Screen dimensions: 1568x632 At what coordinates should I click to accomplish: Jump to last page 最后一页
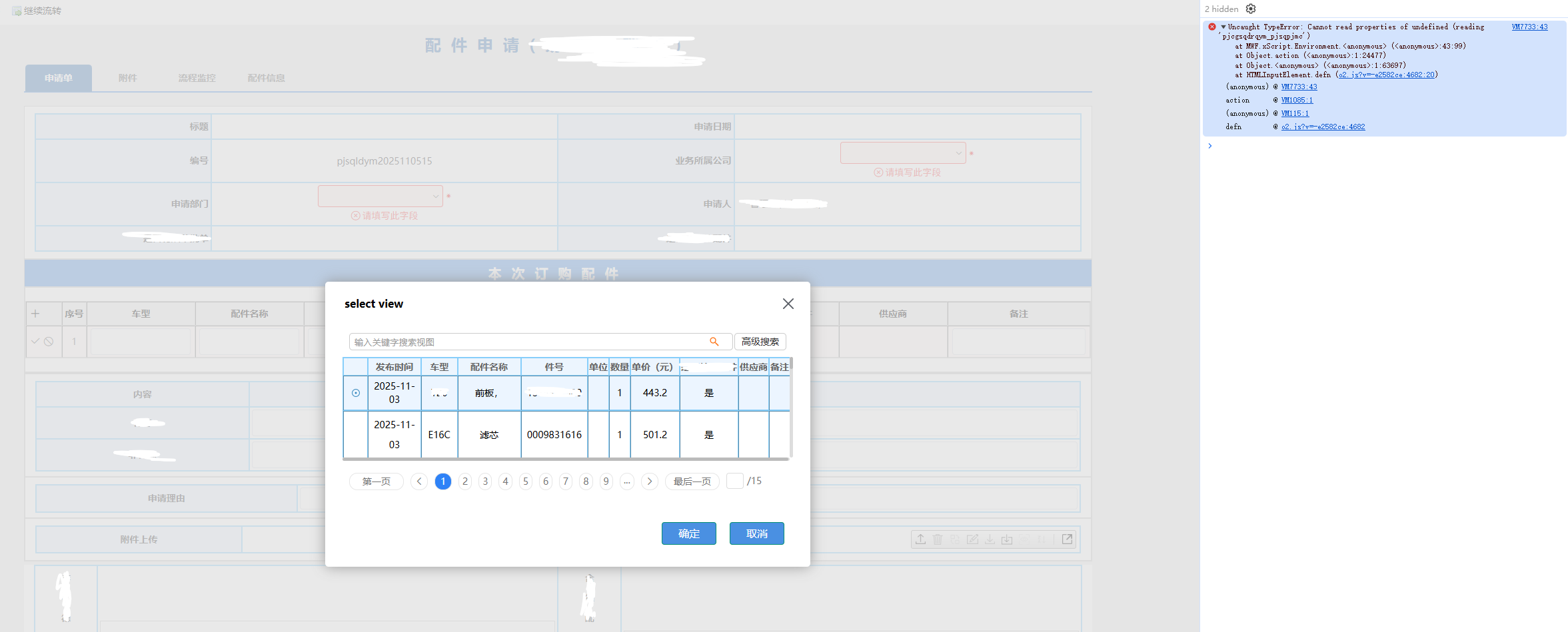point(692,481)
